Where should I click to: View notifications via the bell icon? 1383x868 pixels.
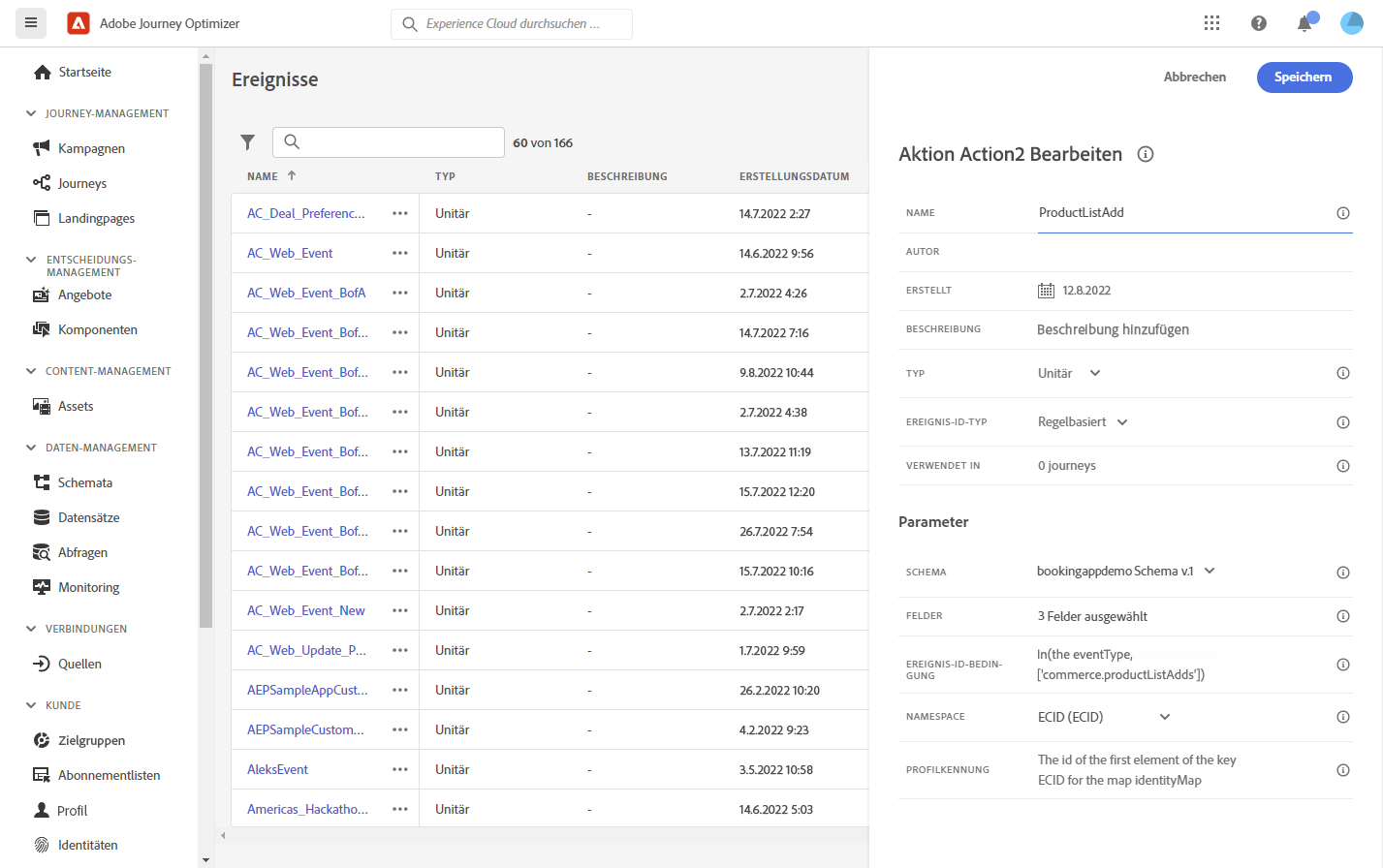click(1304, 23)
